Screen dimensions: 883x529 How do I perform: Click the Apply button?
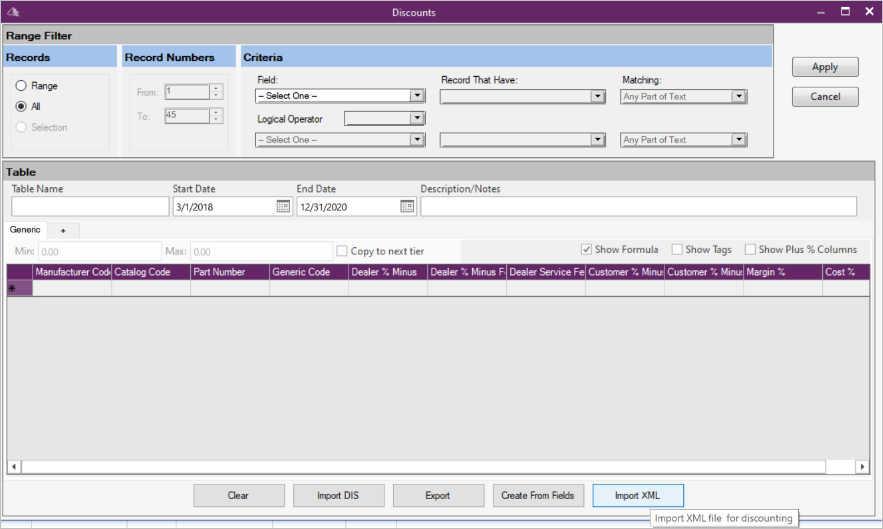pyautogui.click(x=825, y=67)
